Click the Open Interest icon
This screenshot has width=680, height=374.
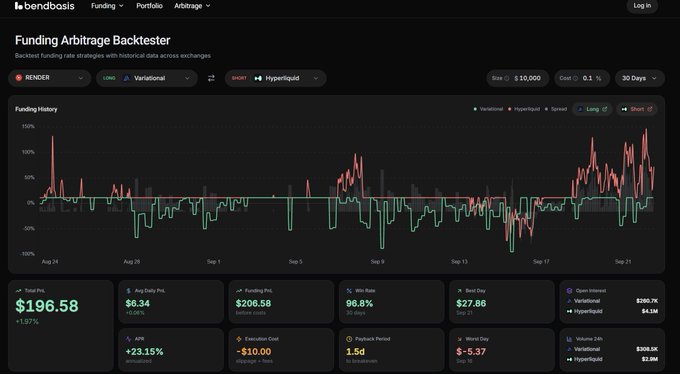[569, 291]
